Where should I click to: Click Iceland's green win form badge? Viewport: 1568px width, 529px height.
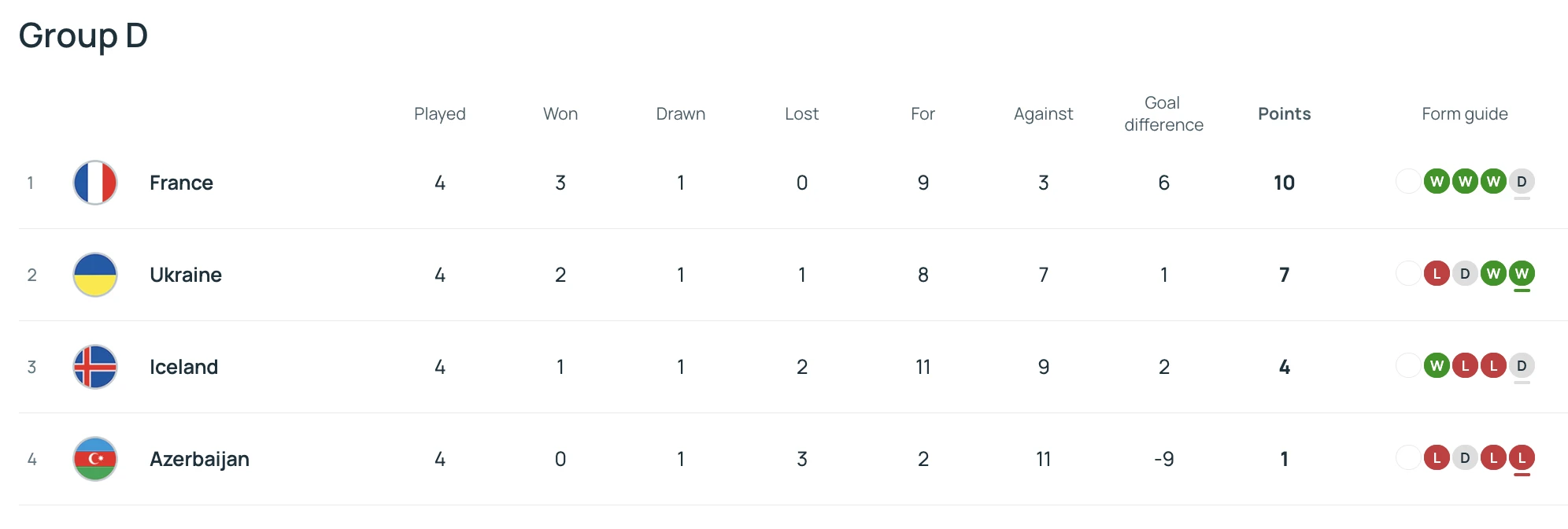(x=1437, y=366)
